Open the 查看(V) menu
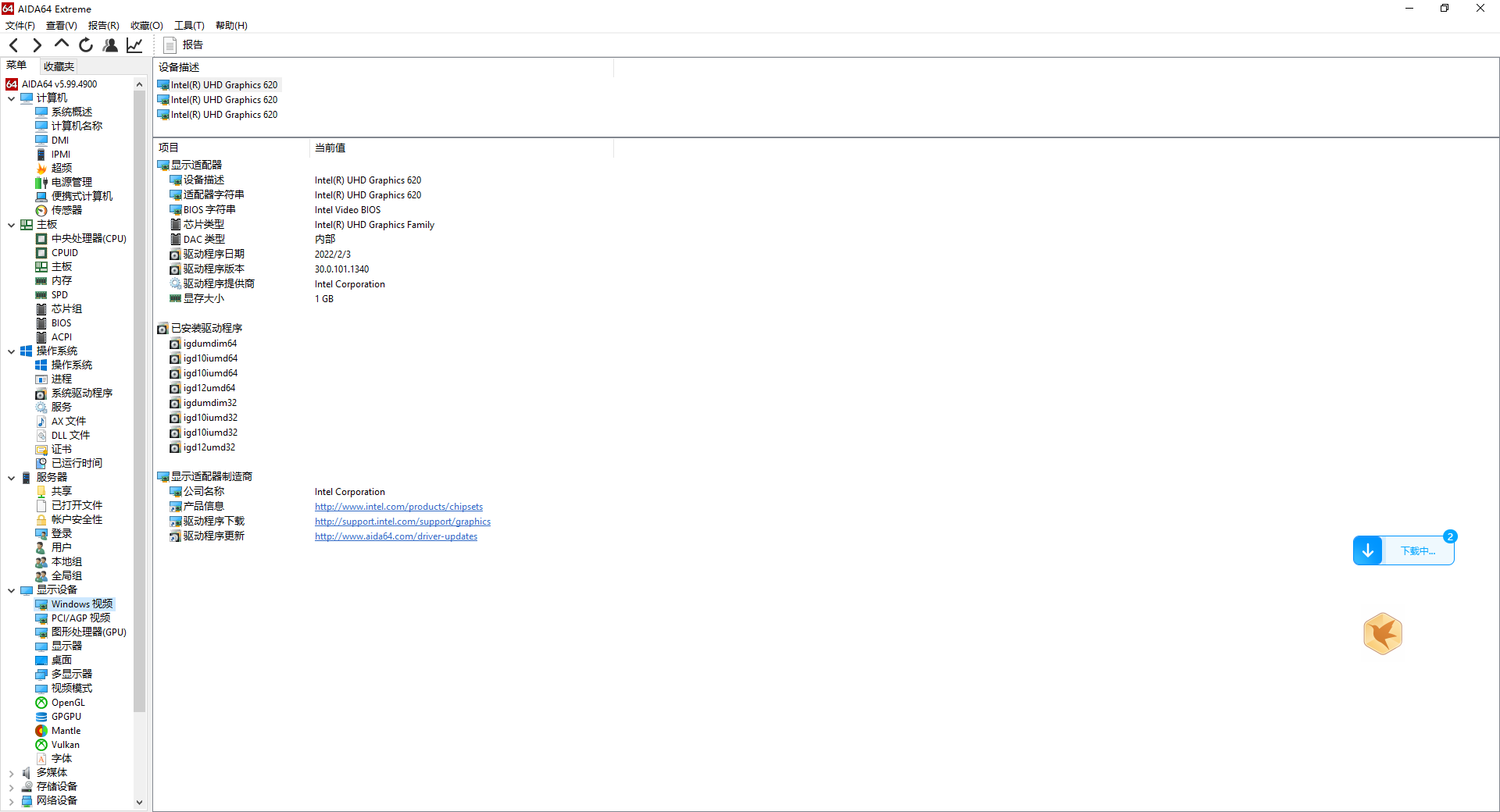Viewport: 1500px width, 812px height. click(62, 25)
